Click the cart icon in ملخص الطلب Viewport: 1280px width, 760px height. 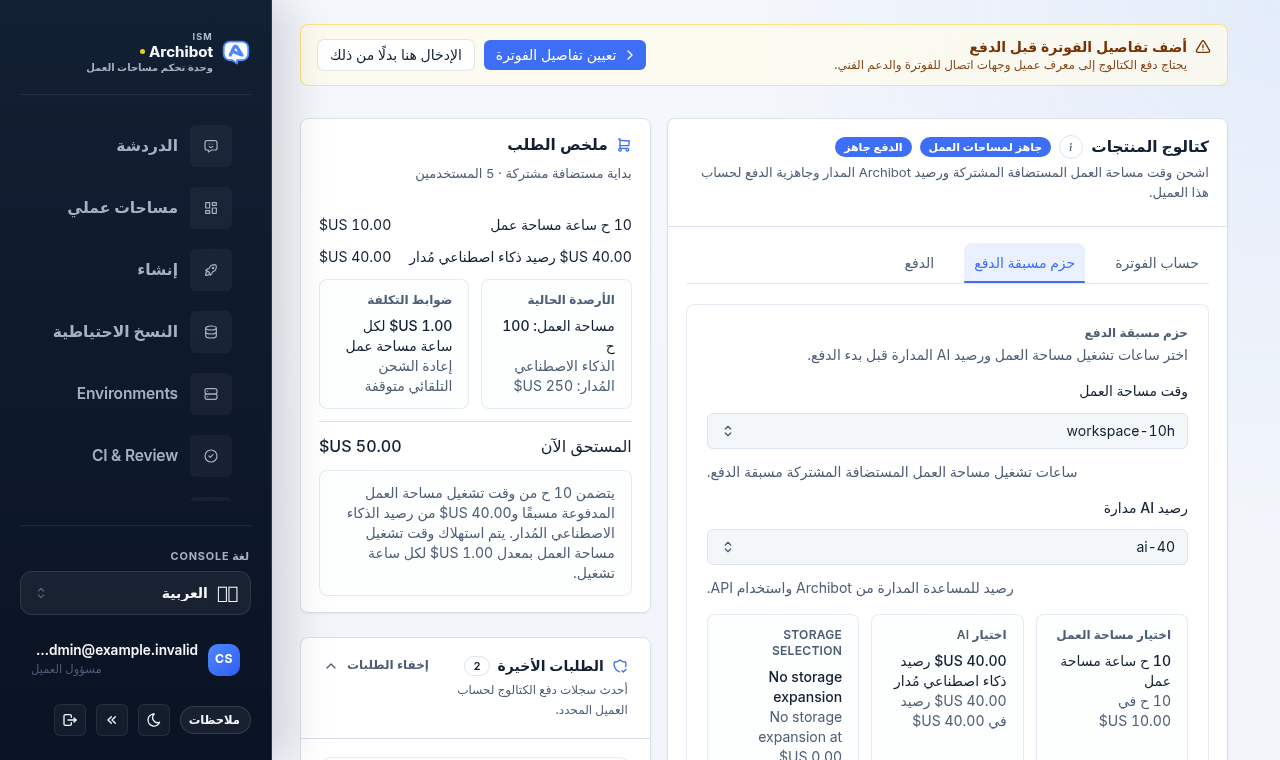624,145
